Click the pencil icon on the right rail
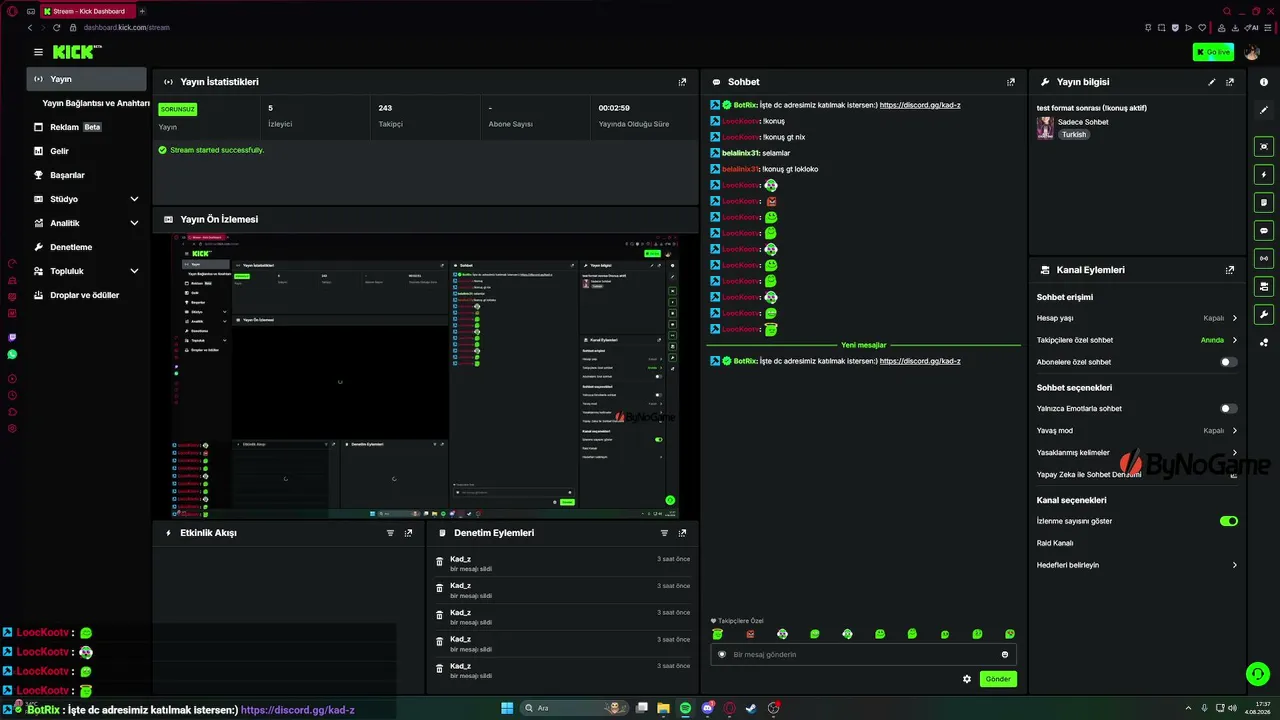The width and height of the screenshot is (1280, 720). click(x=1264, y=110)
